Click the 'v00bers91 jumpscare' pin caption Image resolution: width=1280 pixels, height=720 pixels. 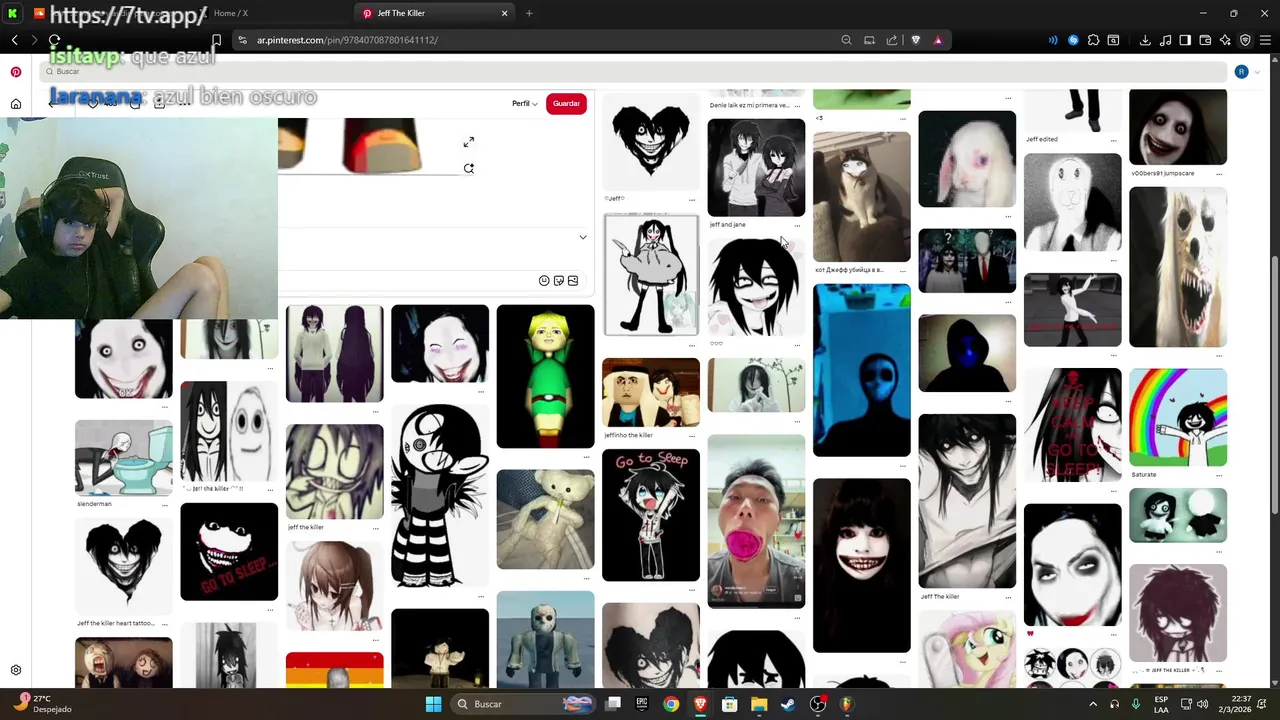(x=1163, y=173)
